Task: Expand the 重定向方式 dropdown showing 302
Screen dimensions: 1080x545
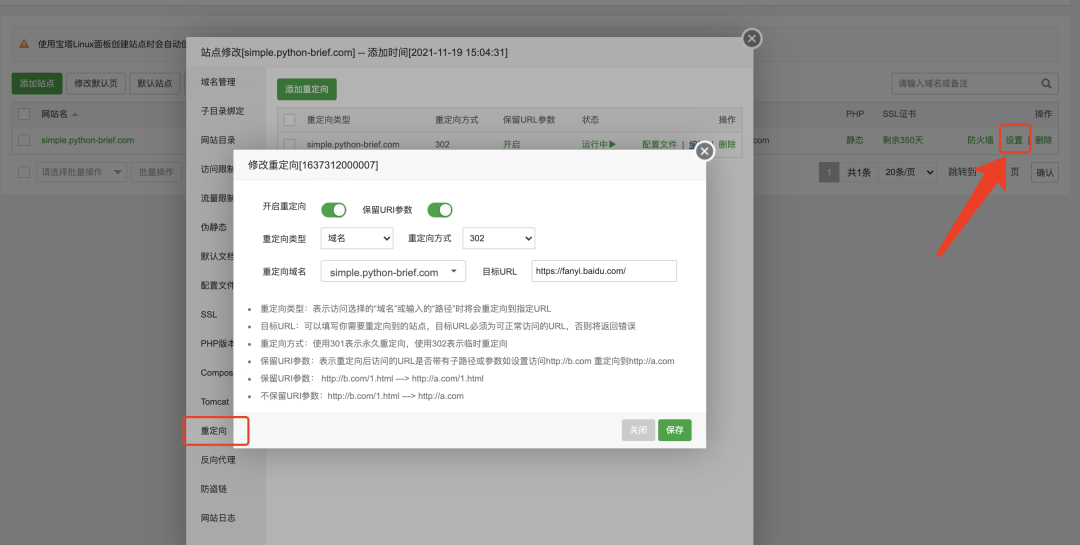Action: [498, 239]
